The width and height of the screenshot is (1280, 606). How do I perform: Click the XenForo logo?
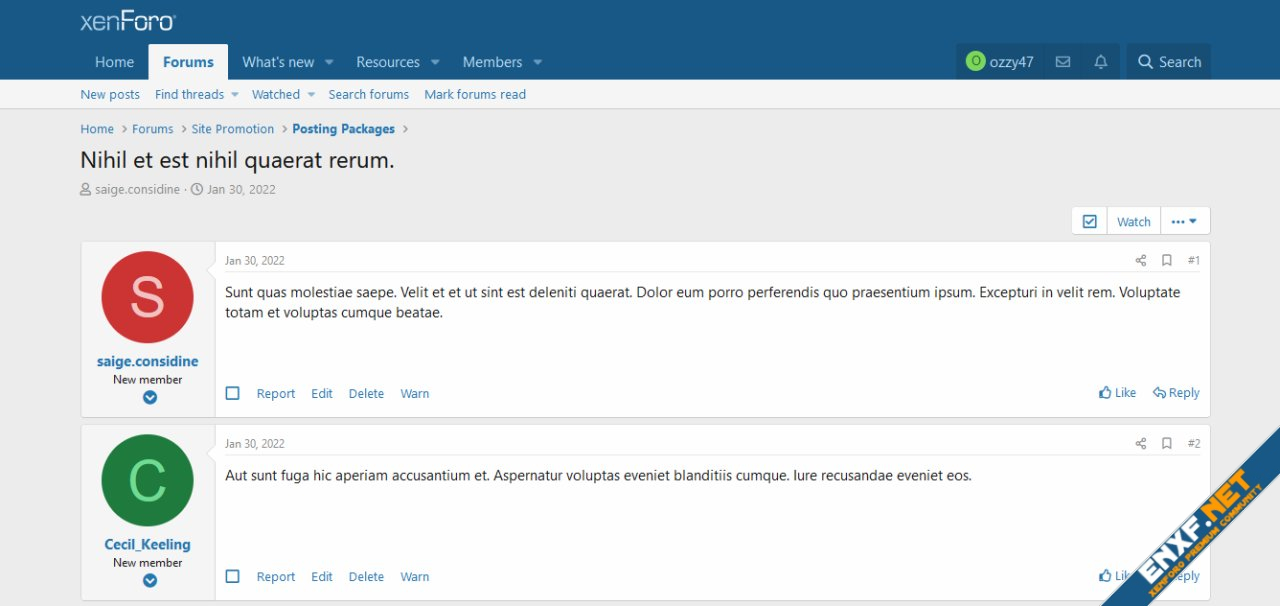(128, 21)
